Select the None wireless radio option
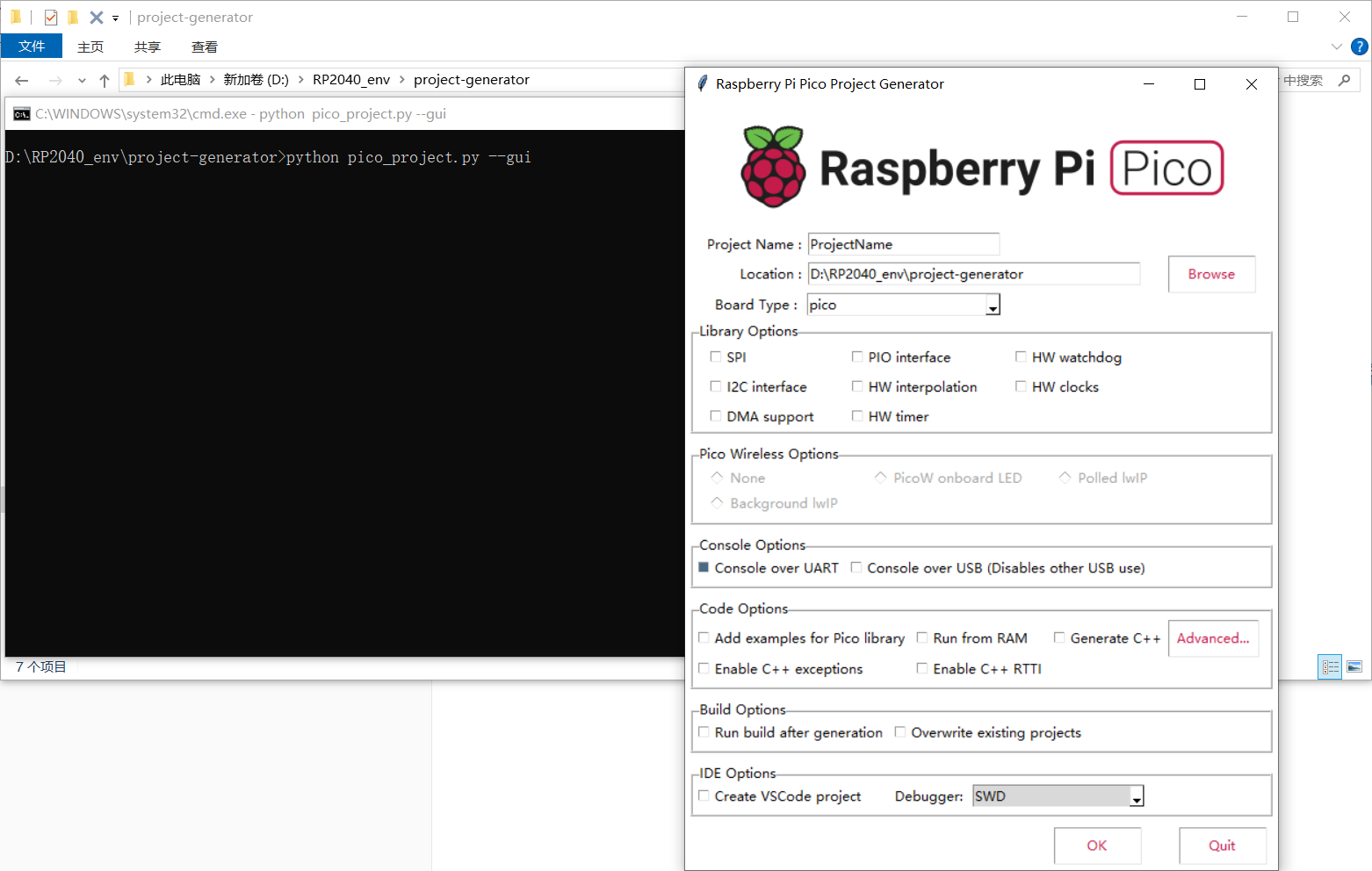 [717, 478]
